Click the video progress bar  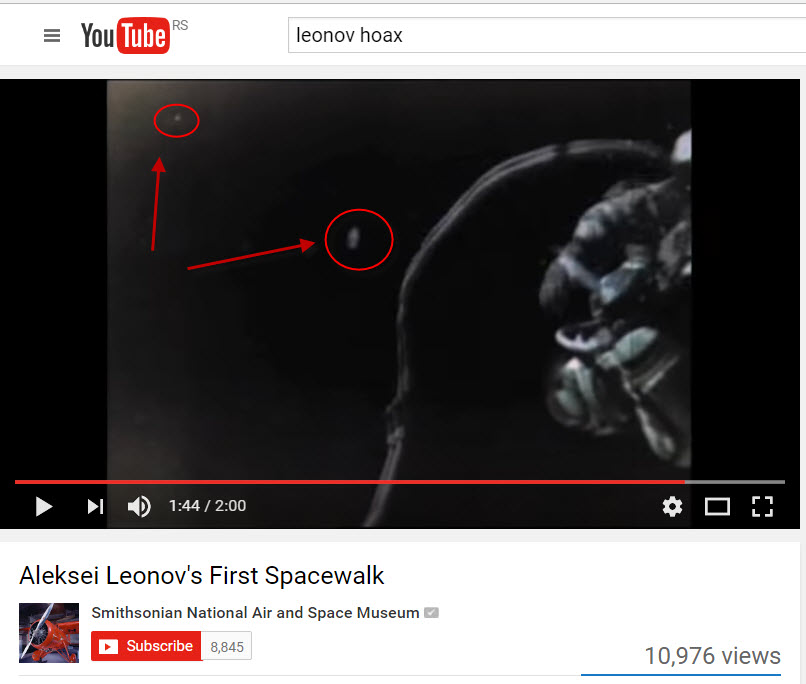coord(400,482)
